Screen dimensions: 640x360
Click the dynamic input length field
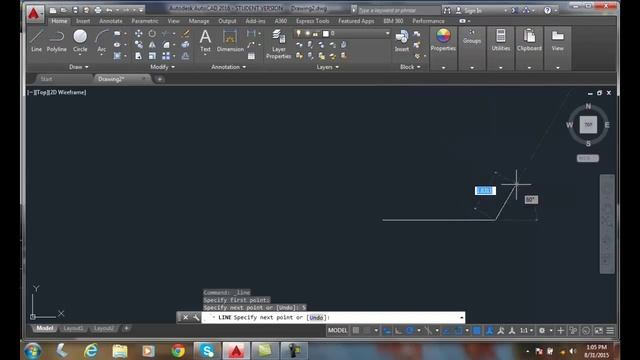(x=485, y=191)
